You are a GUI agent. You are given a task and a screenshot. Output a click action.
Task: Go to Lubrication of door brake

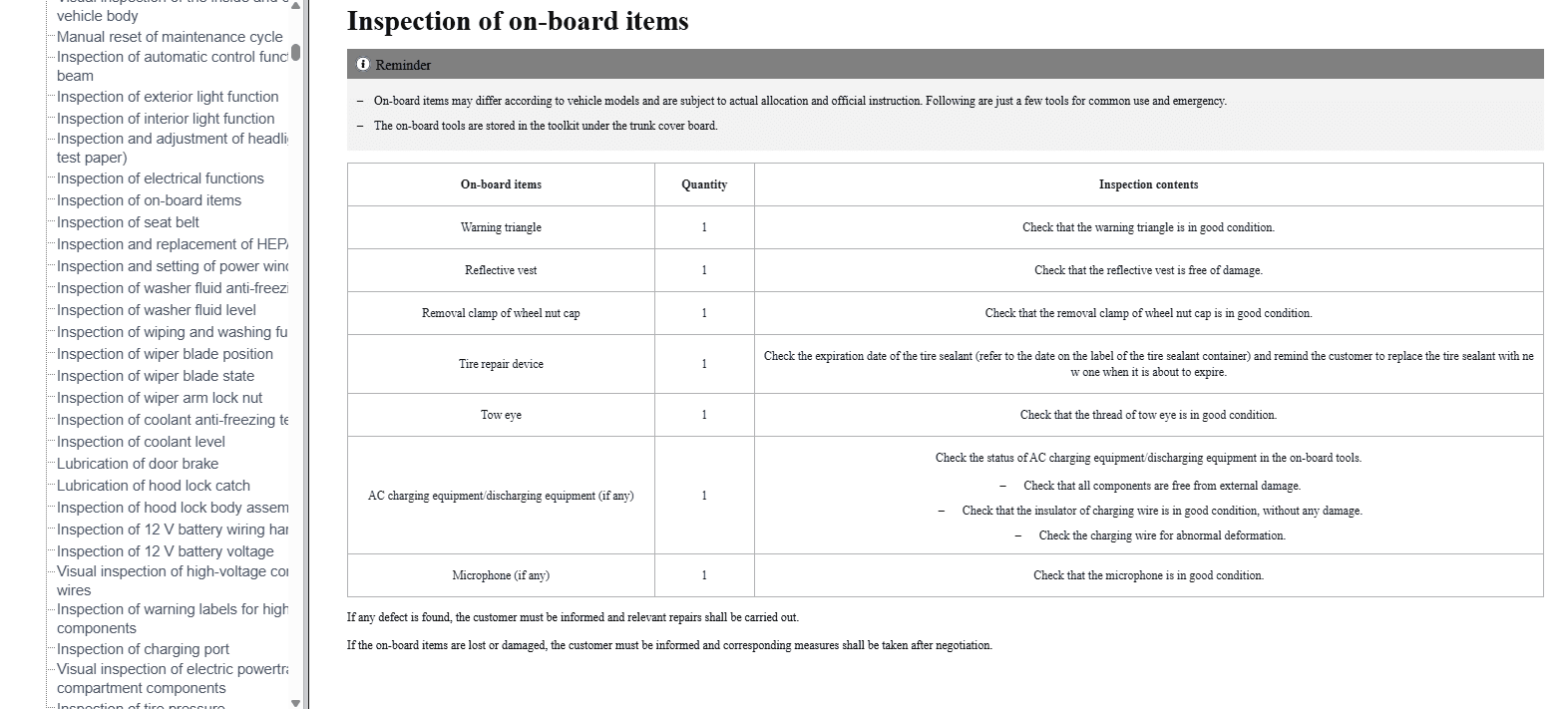[x=138, y=464]
